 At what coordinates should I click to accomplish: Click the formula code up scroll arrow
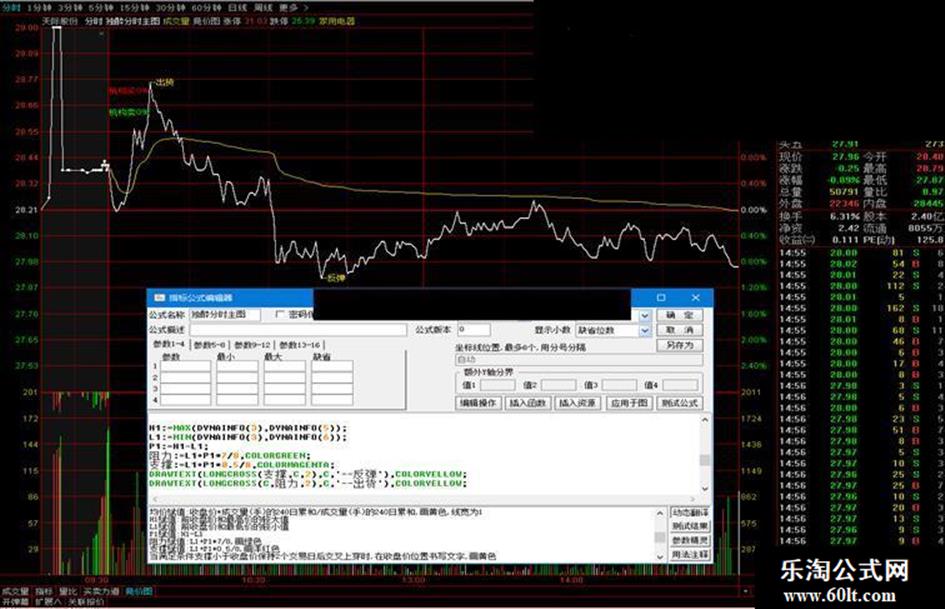[x=704, y=419]
